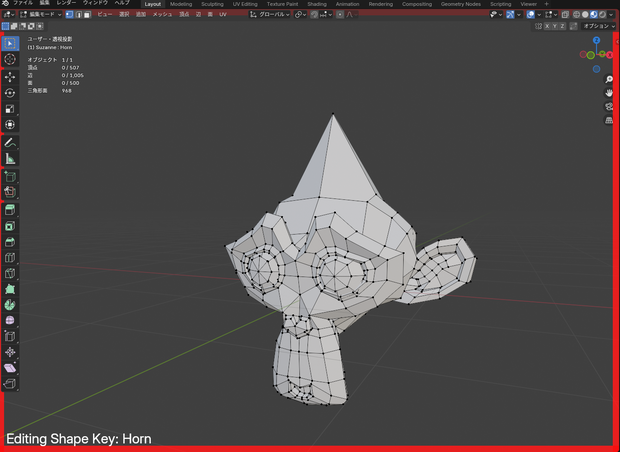The width and height of the screenshot is (620, 452).
Task: Select the Shear tool
Action: (10, 368)
